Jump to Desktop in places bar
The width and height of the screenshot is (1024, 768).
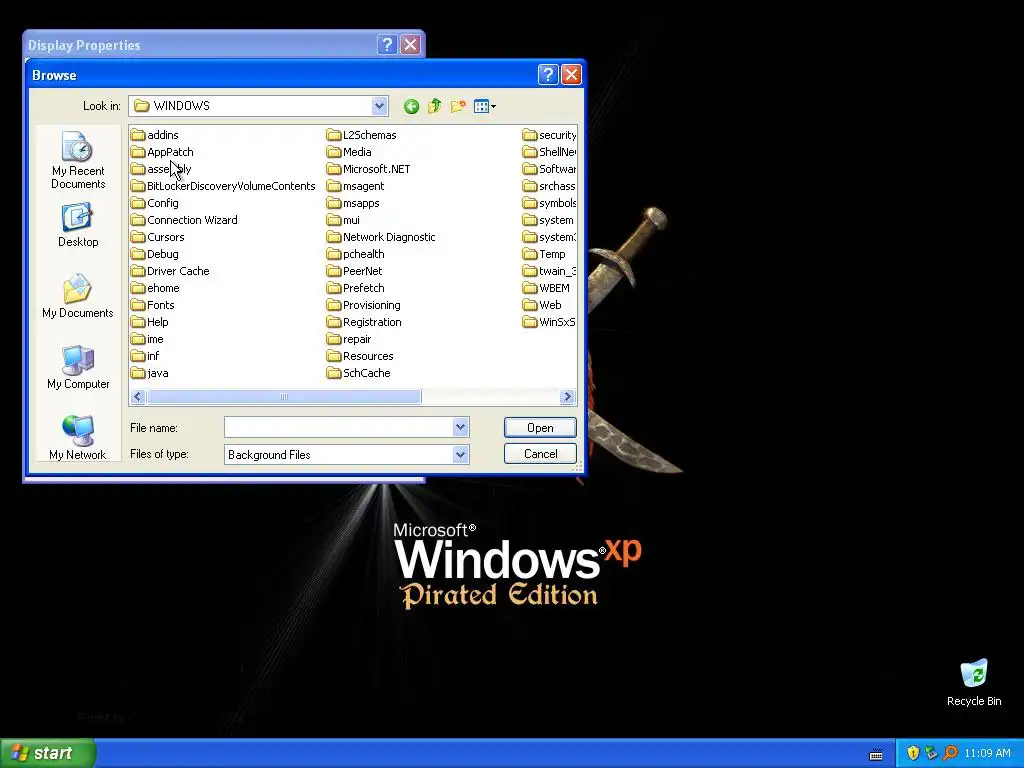coord(78,225)
